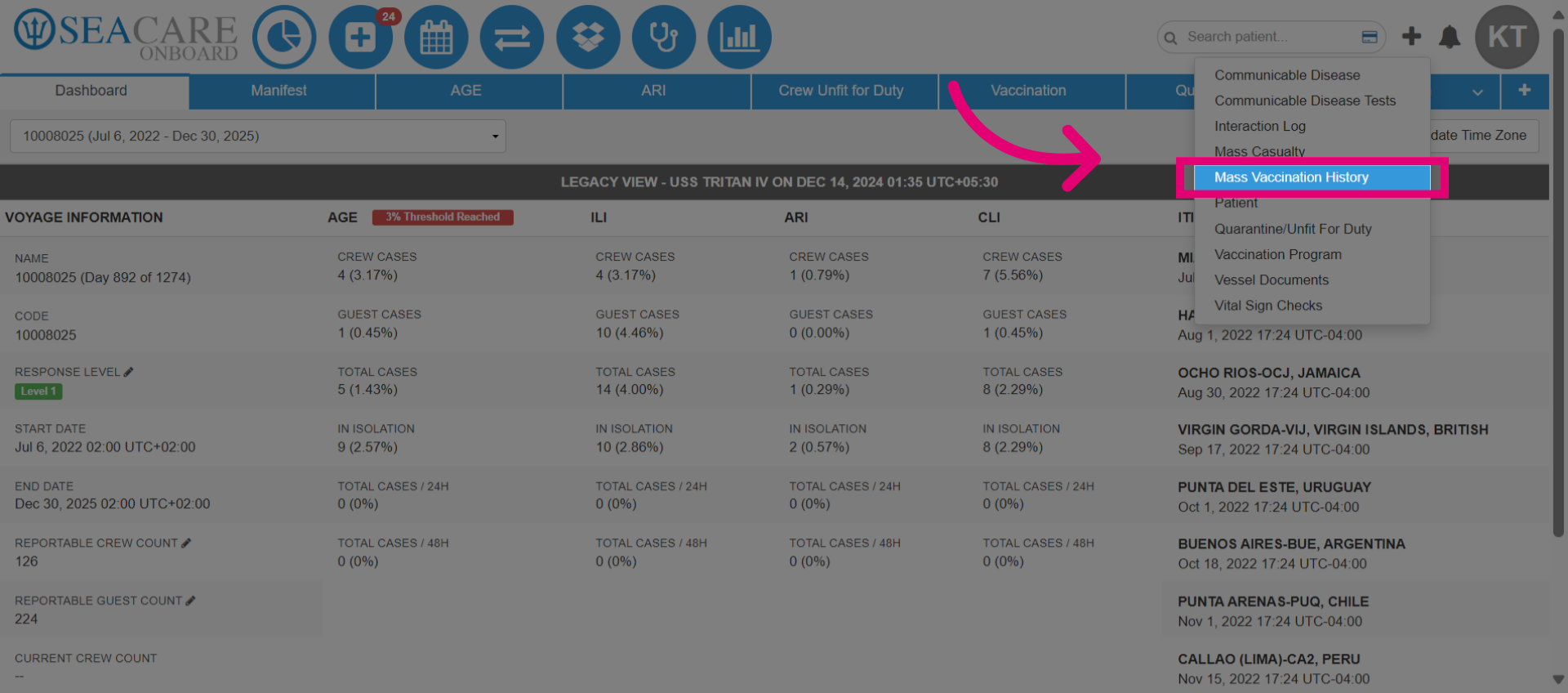Image resolution: width=1568 pixels, height=693 pixels.
Task: Select Quarantine/Unfit For Duty menu item
Action: 1312,229
